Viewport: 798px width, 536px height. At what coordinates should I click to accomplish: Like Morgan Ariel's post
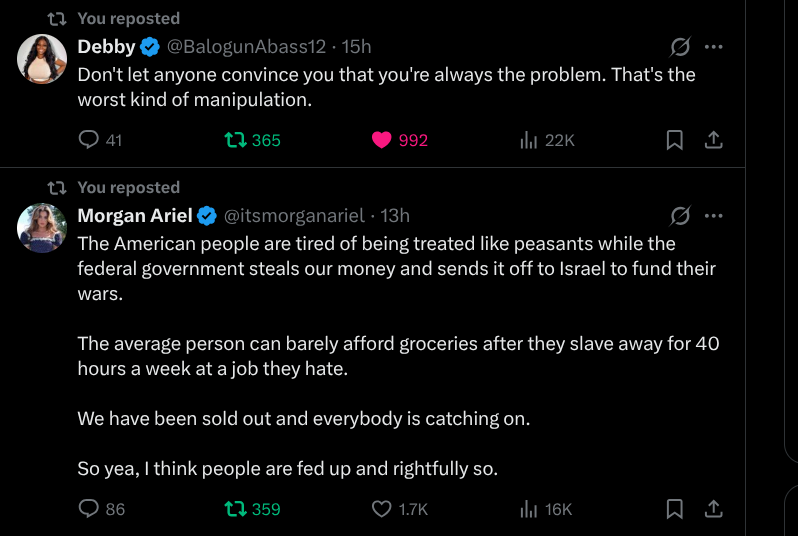tap(381, 509)
